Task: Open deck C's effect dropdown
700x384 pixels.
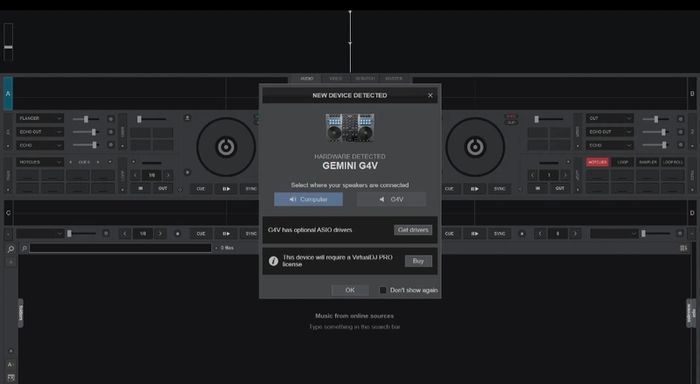Action: [40, 234]
